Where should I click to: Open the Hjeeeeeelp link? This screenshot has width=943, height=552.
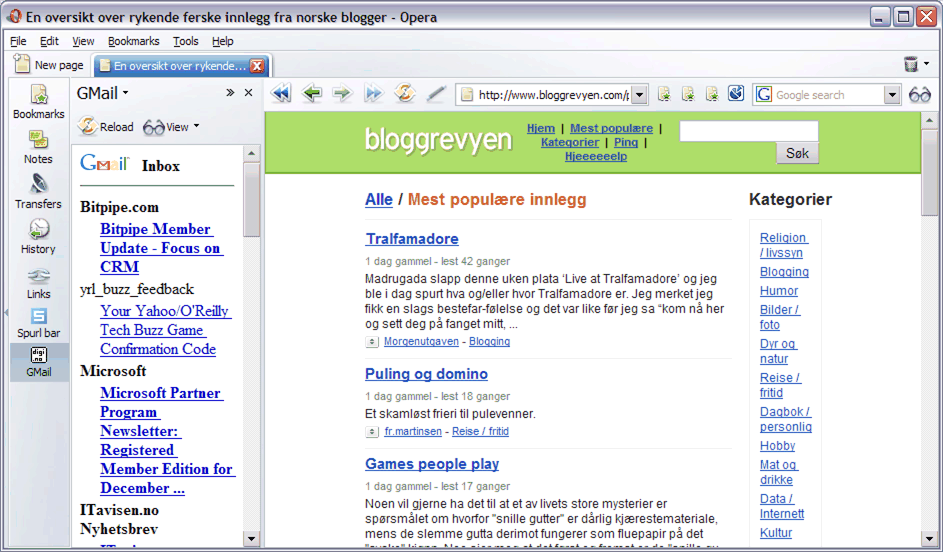click(595, 156)
